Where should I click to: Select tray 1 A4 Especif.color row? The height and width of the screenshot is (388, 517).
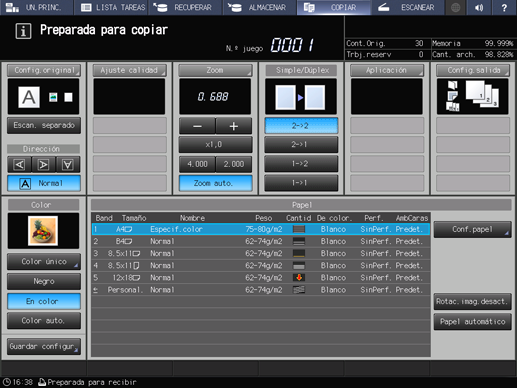point(261,229)
